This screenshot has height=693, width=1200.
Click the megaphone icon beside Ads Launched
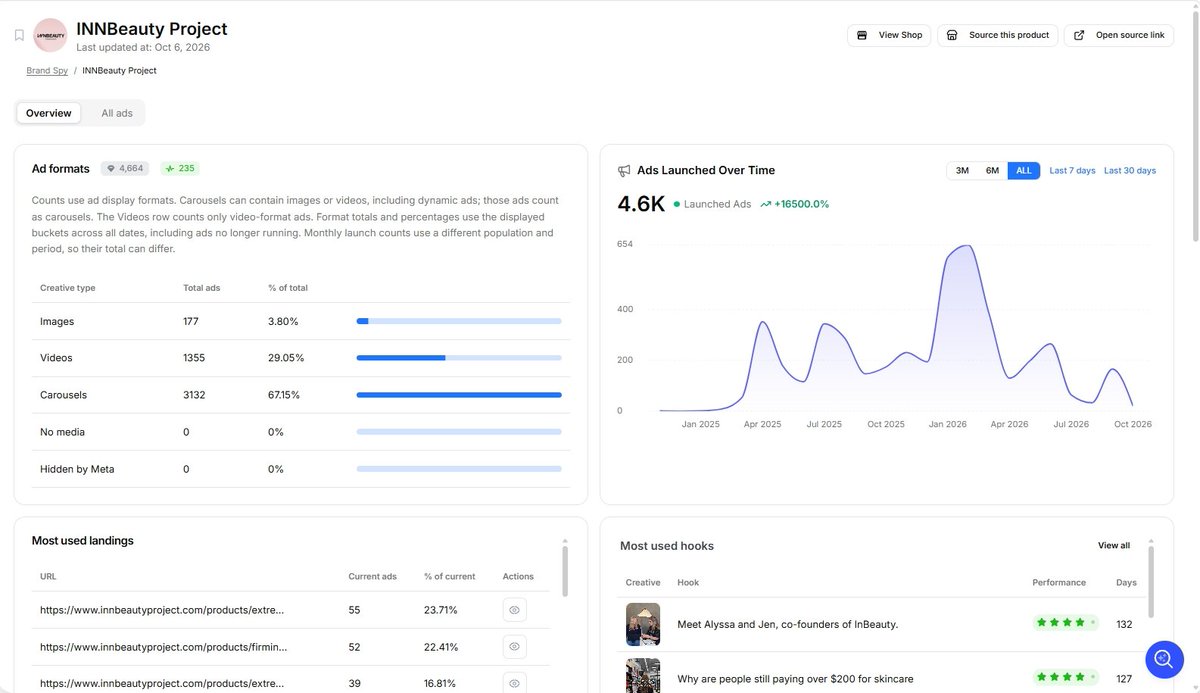624,171
